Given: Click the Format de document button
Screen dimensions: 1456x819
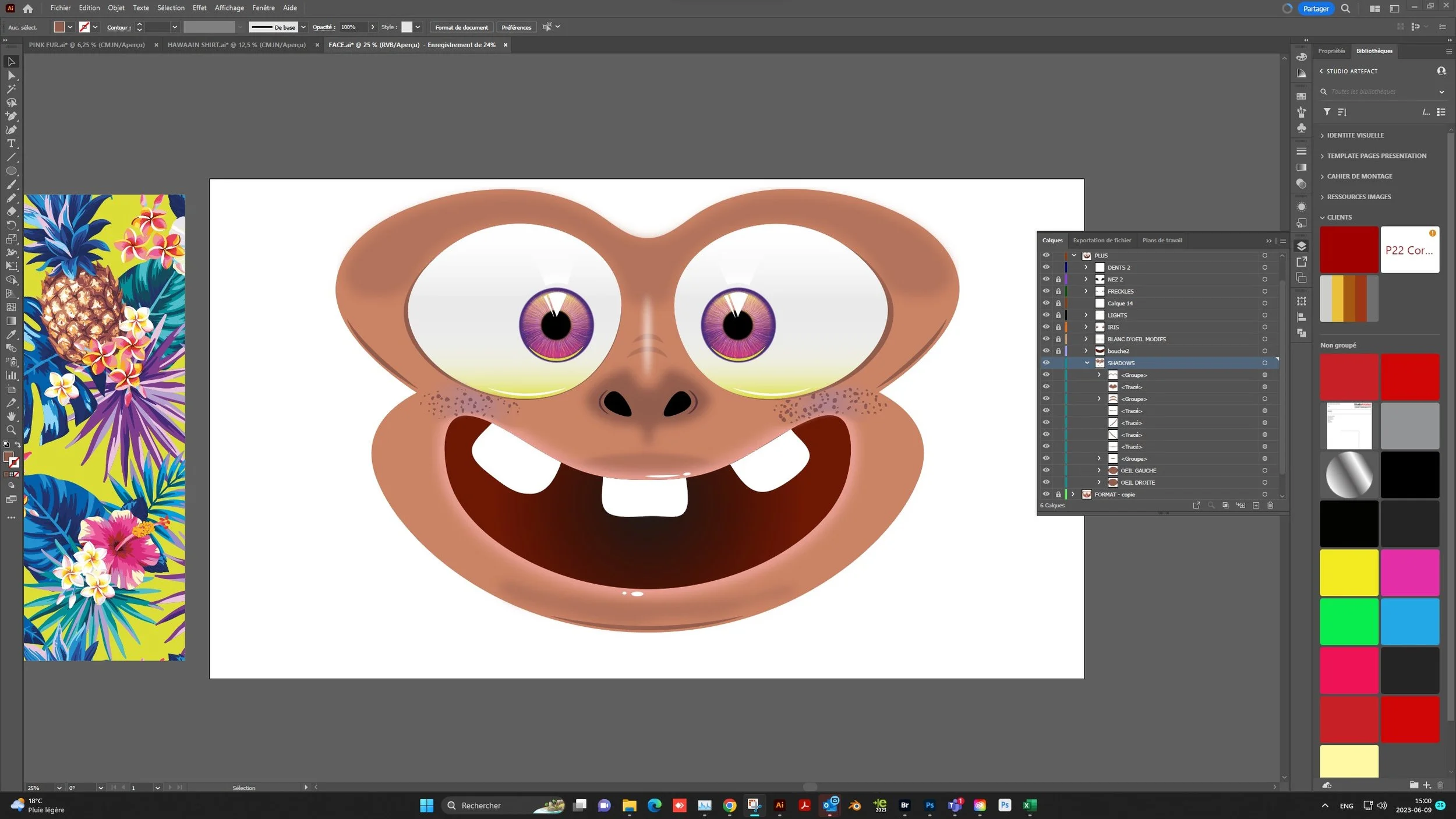Looking at the screenshot, I should 461,27.
